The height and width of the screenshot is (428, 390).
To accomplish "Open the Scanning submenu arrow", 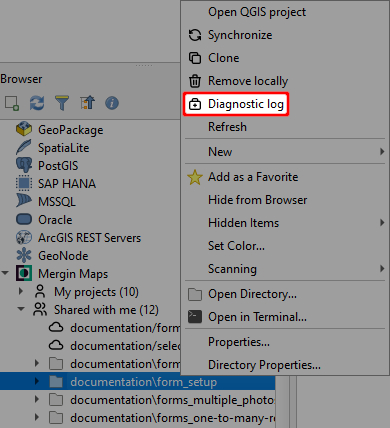I will pyautogui.click(x=382, y=269).
